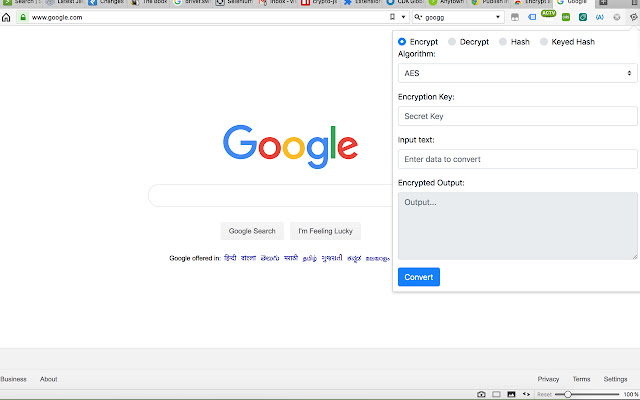The width and height of the screenshot is (640, 400).
Task: Select the Keyed Hash radio button
Action: pyautogui.click(x=544, y=42)
